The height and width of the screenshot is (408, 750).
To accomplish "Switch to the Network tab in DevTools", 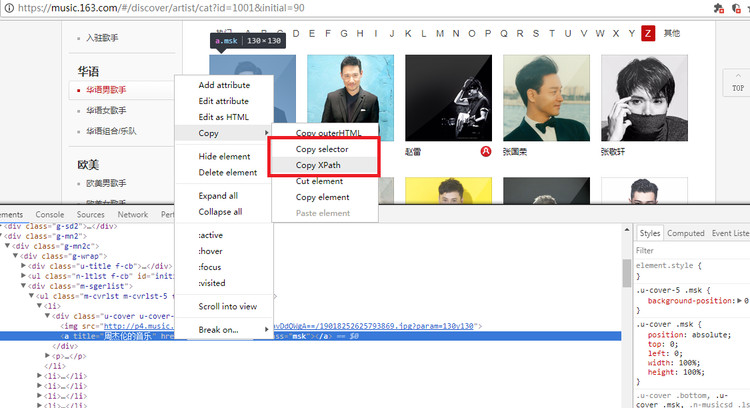I will (133, 215).
